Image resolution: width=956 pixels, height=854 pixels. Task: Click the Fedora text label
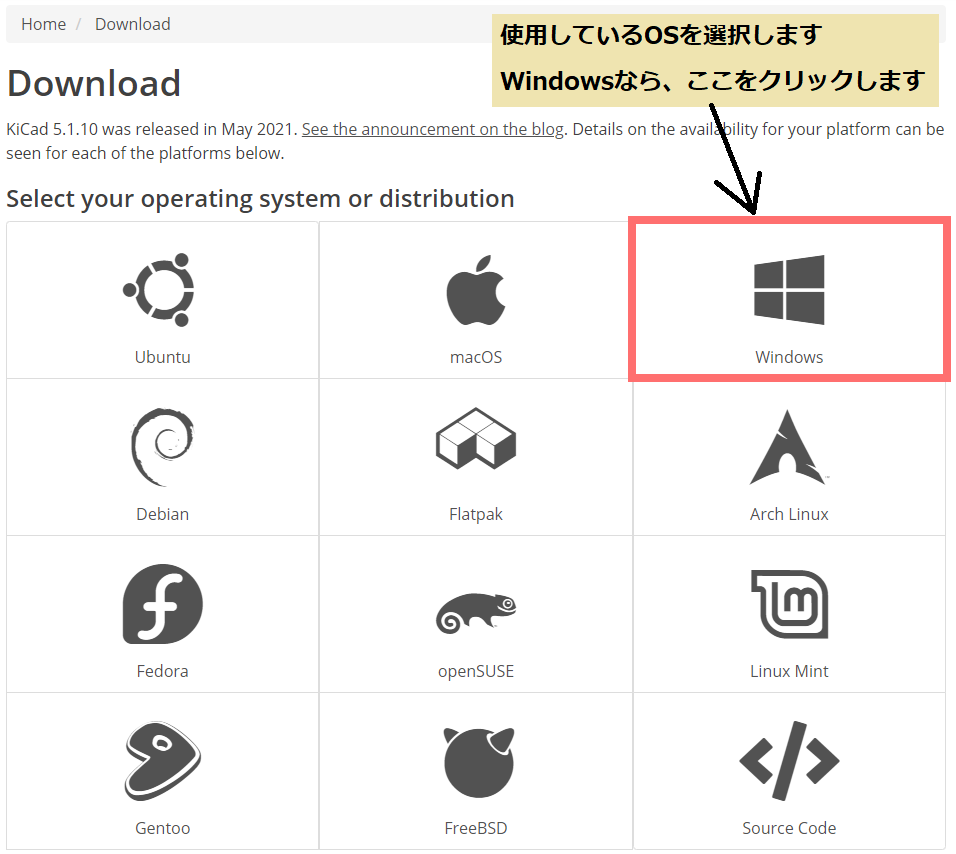pyautogui.click(x=163, y=671)
